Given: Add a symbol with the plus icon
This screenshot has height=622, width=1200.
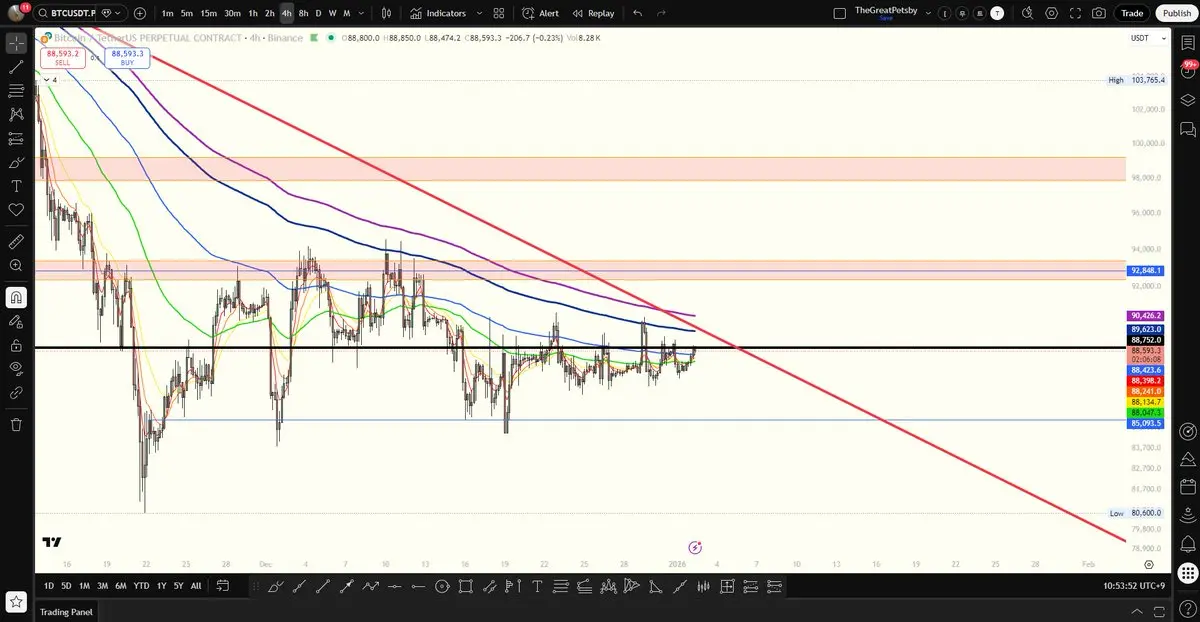Looking at the screenshot, I should tap(140, 13).
